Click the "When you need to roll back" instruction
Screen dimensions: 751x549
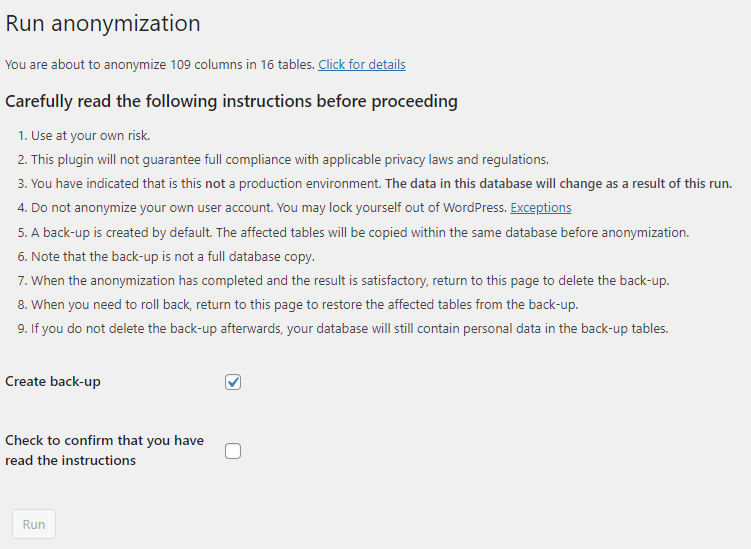[x=300, y=304]
